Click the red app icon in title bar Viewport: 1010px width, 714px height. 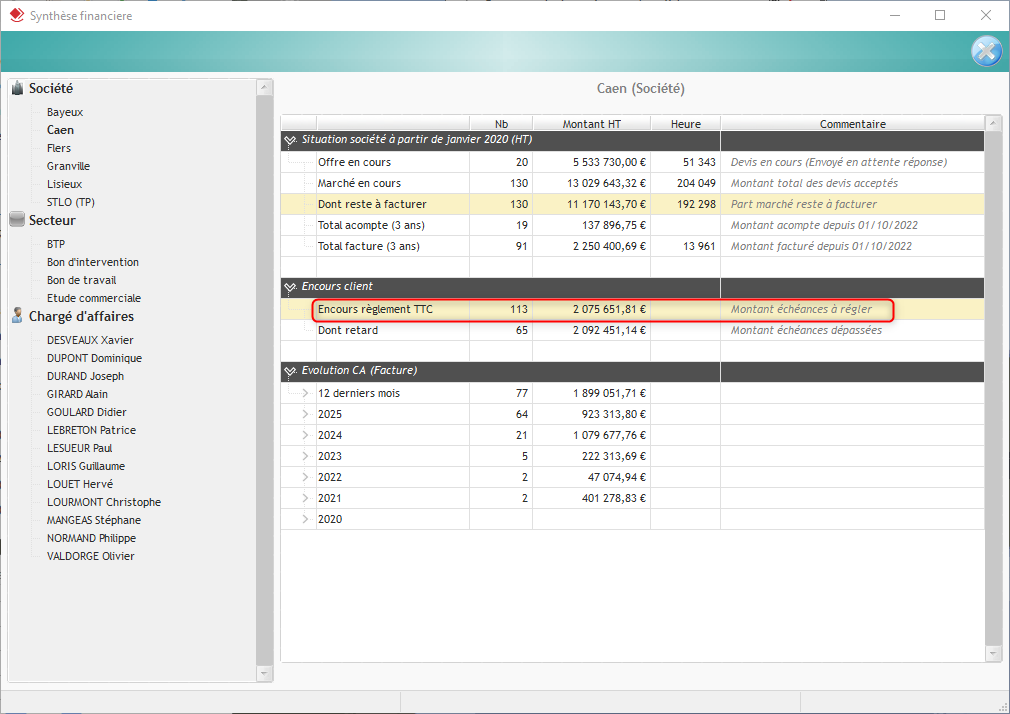click(16, 16)
